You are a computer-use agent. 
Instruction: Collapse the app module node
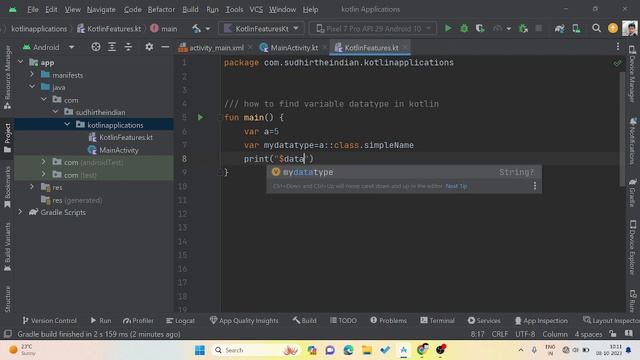point(21,62)
